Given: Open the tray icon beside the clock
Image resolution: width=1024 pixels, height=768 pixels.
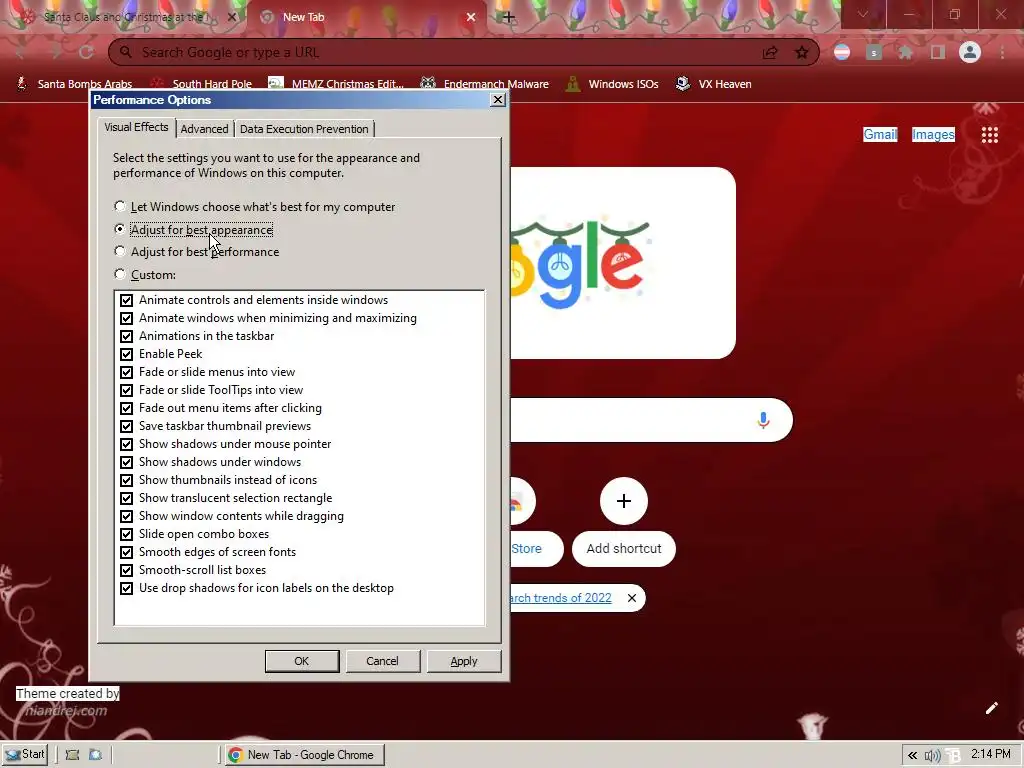Looking at the screenshot, I should pyautogui.click(x=953, y=756).
